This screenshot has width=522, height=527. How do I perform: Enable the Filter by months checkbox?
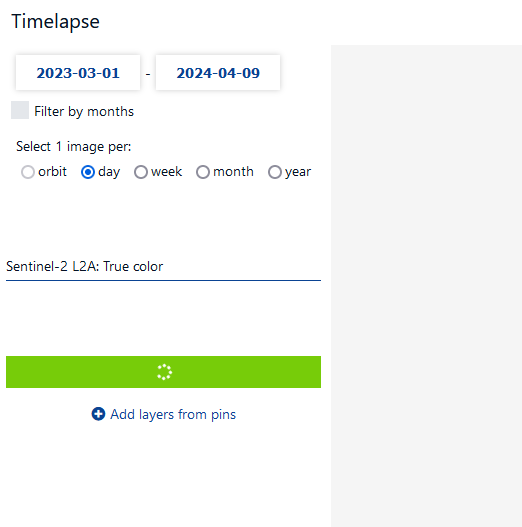(x=20, y=110)
